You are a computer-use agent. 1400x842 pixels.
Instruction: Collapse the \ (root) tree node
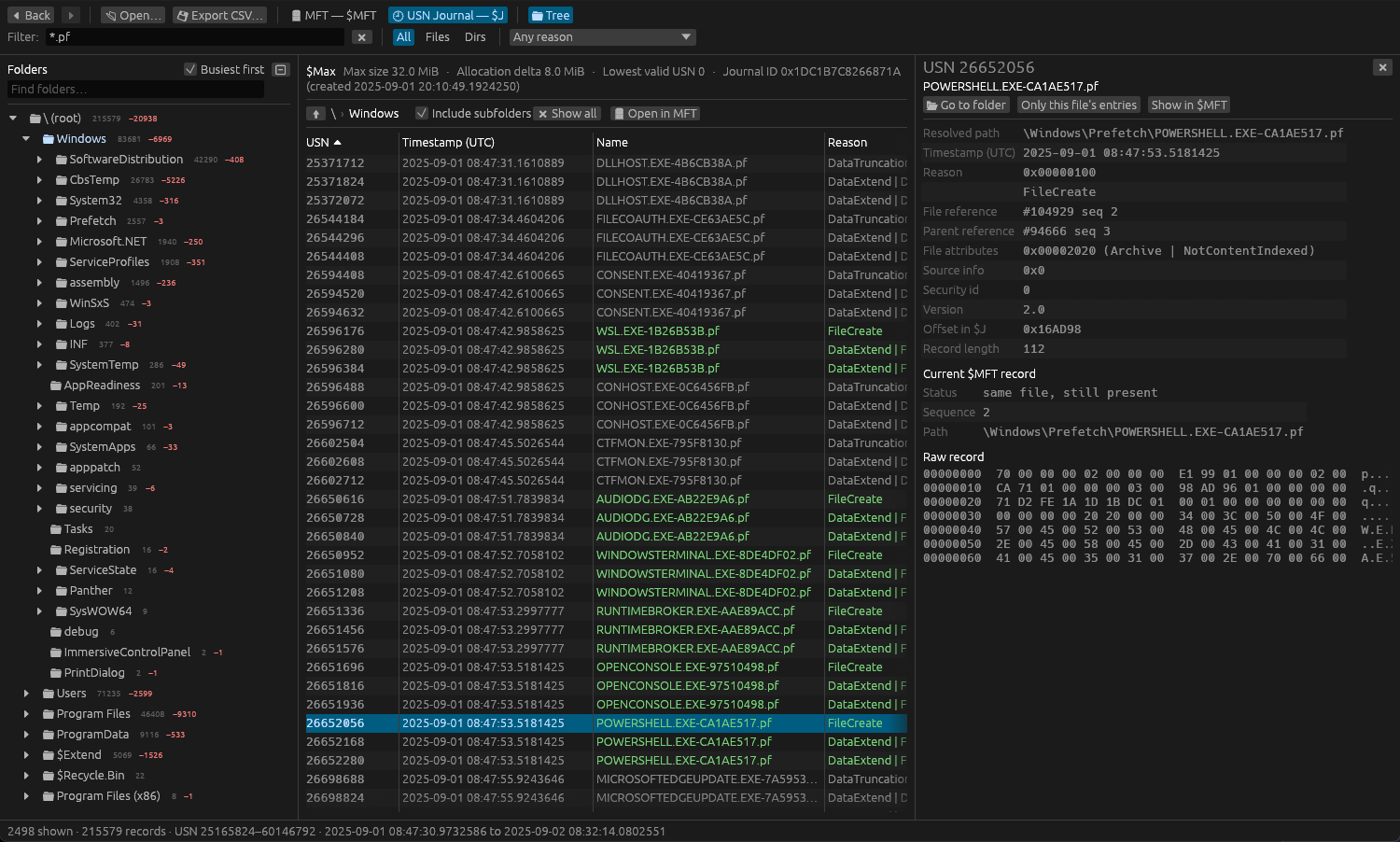pyautogui.click(x=13, y=119)
